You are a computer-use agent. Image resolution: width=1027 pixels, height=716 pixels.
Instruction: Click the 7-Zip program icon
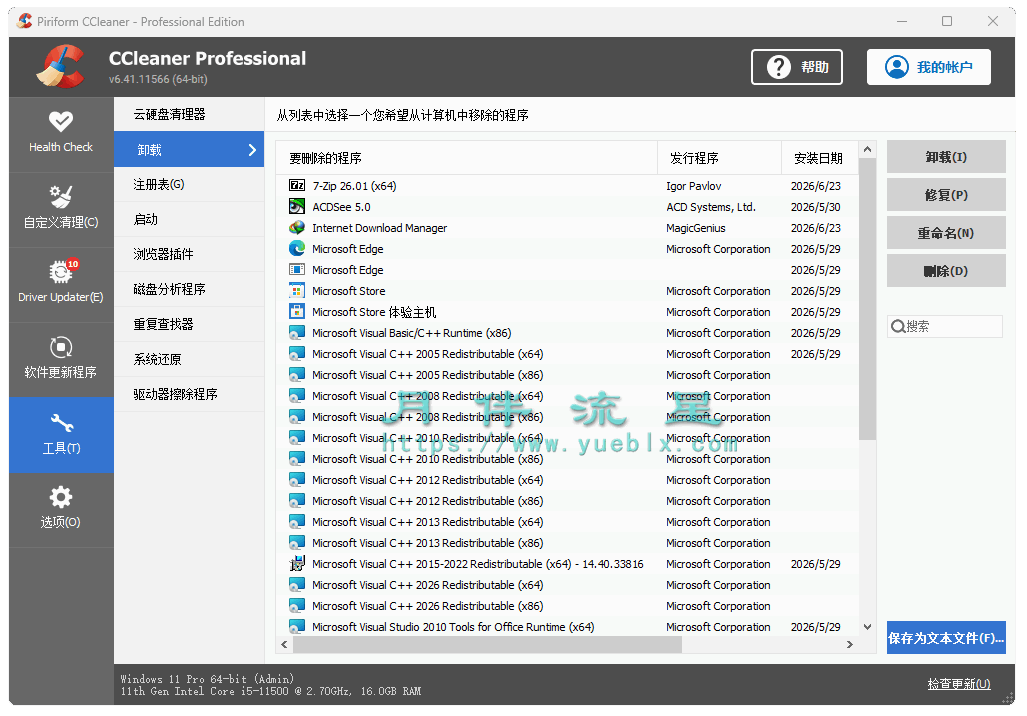coord(297,185)
